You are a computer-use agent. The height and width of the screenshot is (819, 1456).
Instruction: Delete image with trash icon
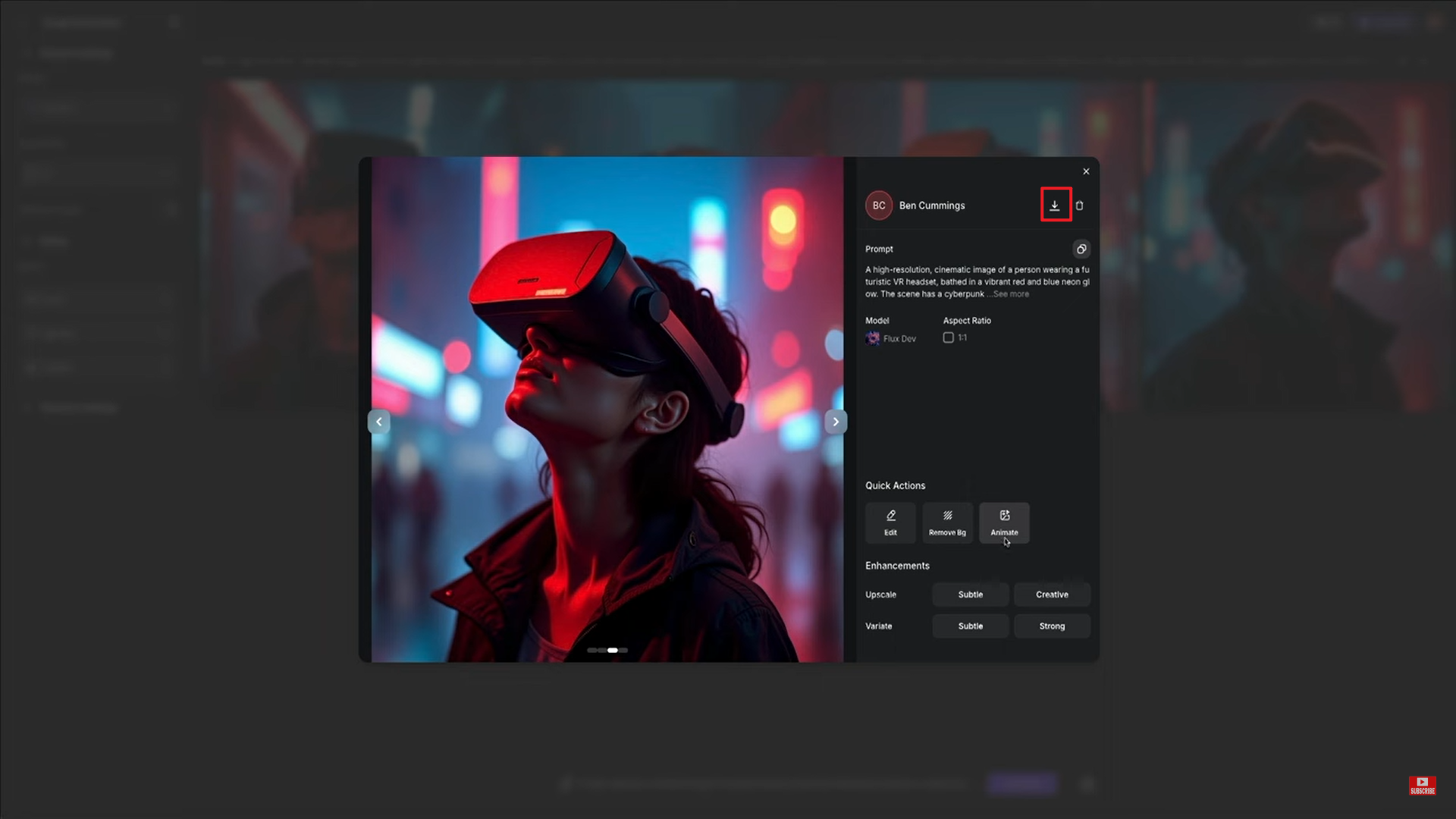click(1079, 206)
